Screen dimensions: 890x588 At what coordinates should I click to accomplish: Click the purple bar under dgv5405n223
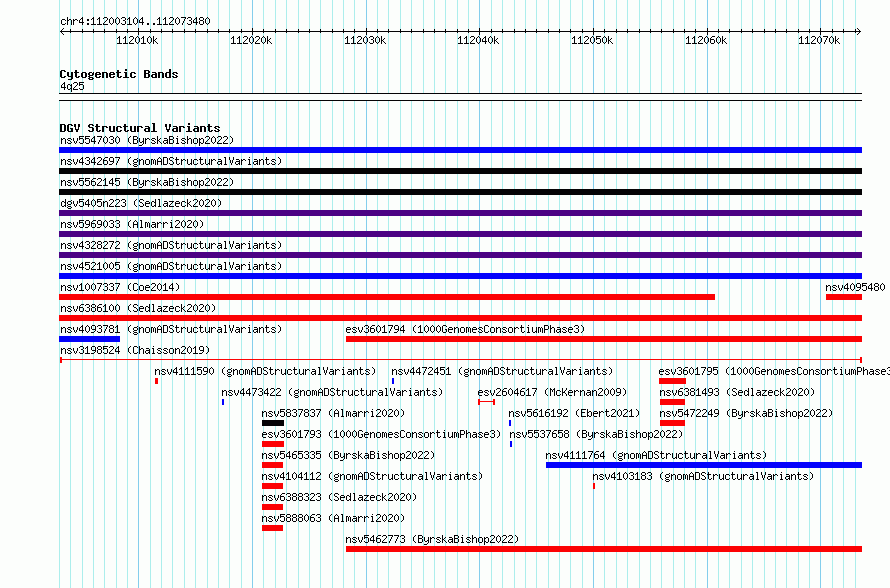pos(460,213)
